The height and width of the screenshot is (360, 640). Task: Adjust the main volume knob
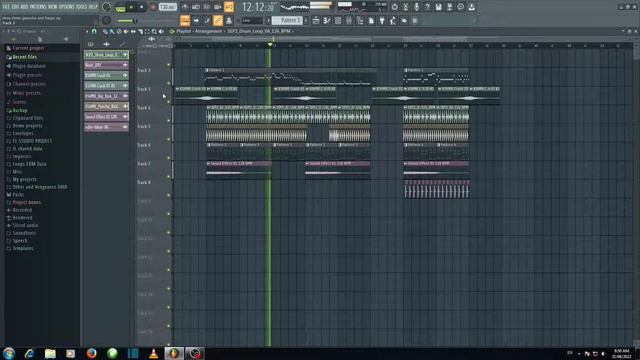tap(107, 7)
